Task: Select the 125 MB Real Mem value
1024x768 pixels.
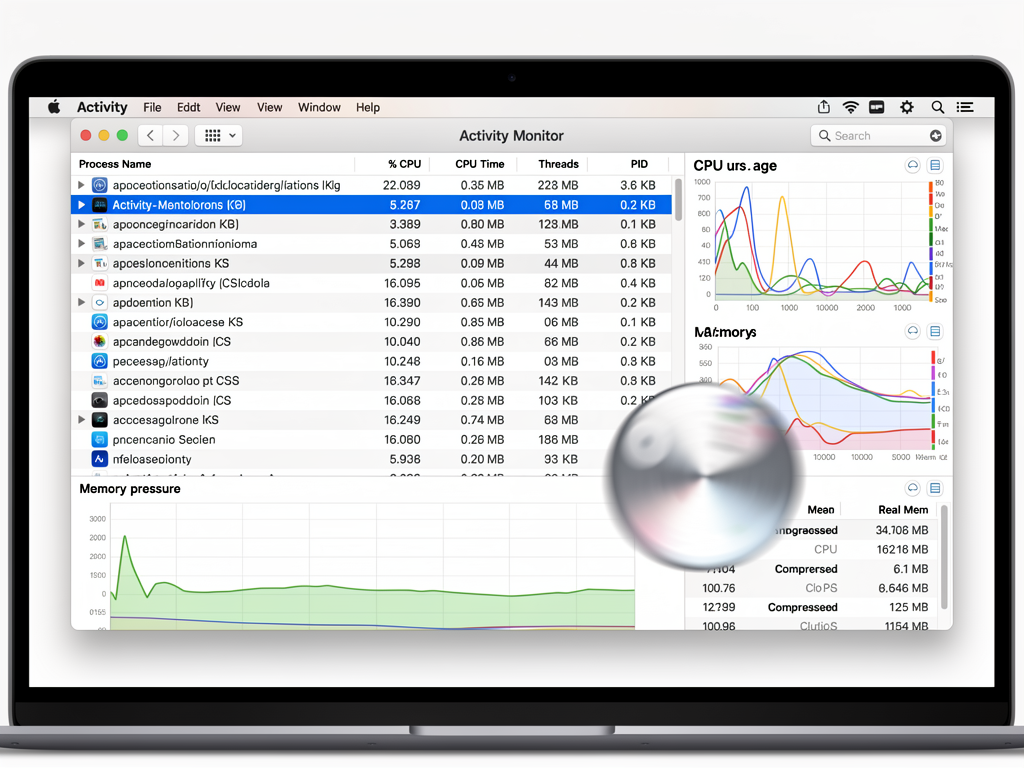Action: tap(908, 607)
